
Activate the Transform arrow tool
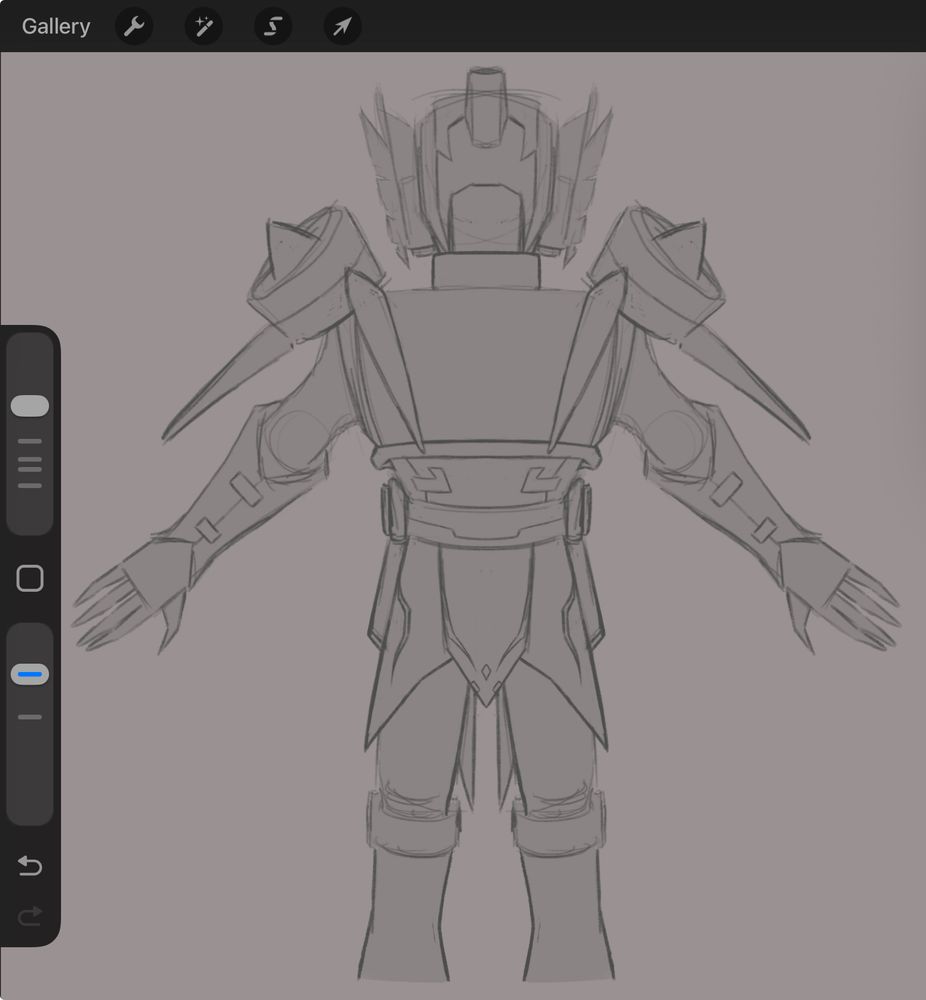coord(342,26)
